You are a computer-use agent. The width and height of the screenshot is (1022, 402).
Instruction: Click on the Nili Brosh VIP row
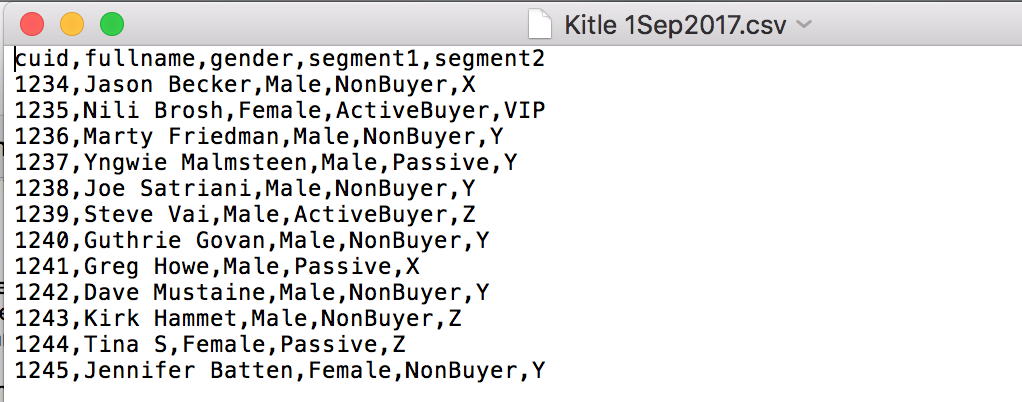tap(280, 111)
